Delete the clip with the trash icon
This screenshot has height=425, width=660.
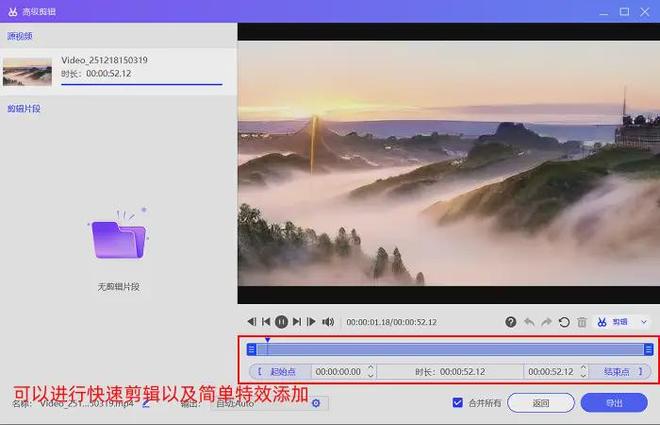coord(581,322)
